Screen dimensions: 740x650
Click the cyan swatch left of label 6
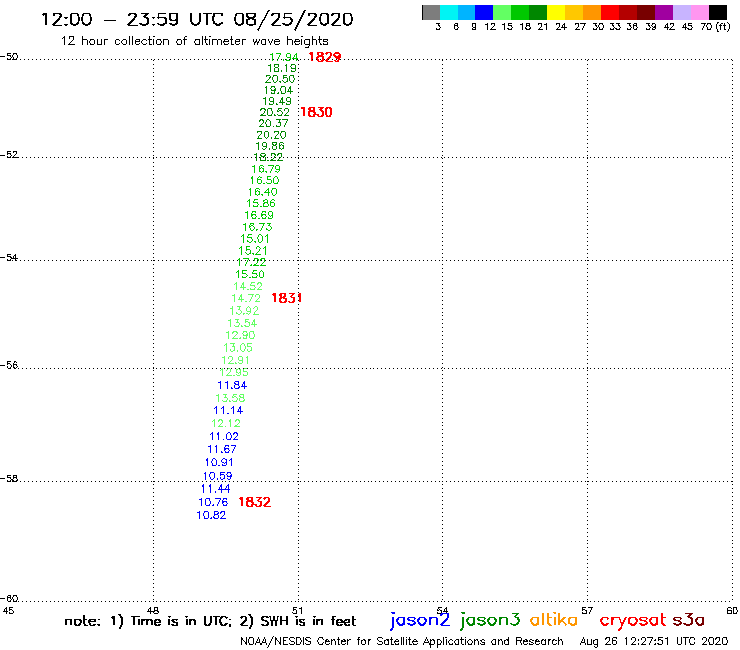click(x=449, y=13)
